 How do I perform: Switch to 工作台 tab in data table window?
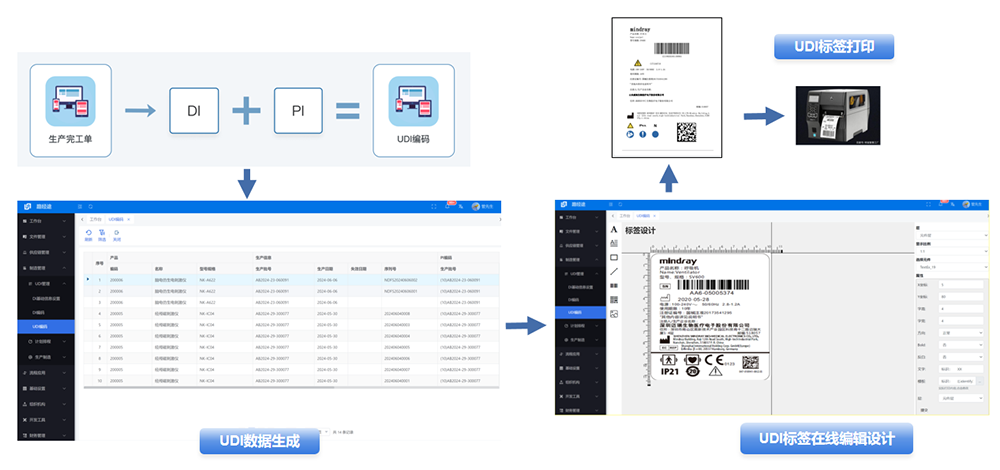pyautogui.click(x=95, y=218)
